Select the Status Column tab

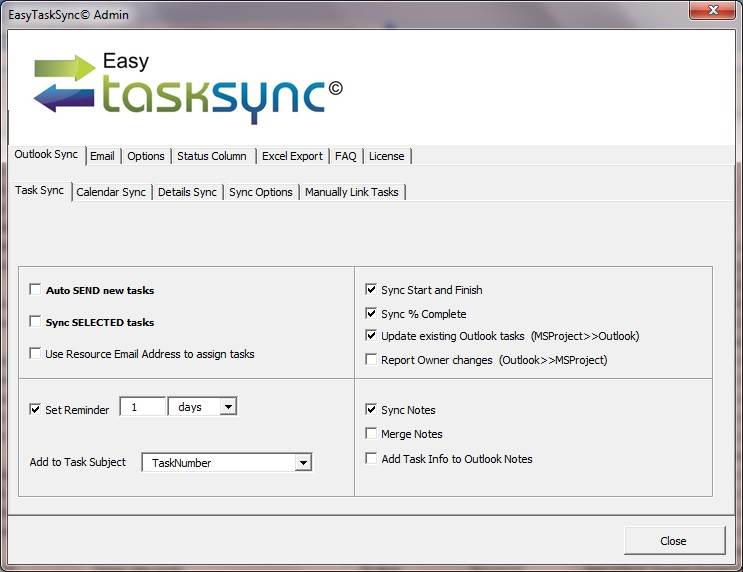click(x=212, y=156)
